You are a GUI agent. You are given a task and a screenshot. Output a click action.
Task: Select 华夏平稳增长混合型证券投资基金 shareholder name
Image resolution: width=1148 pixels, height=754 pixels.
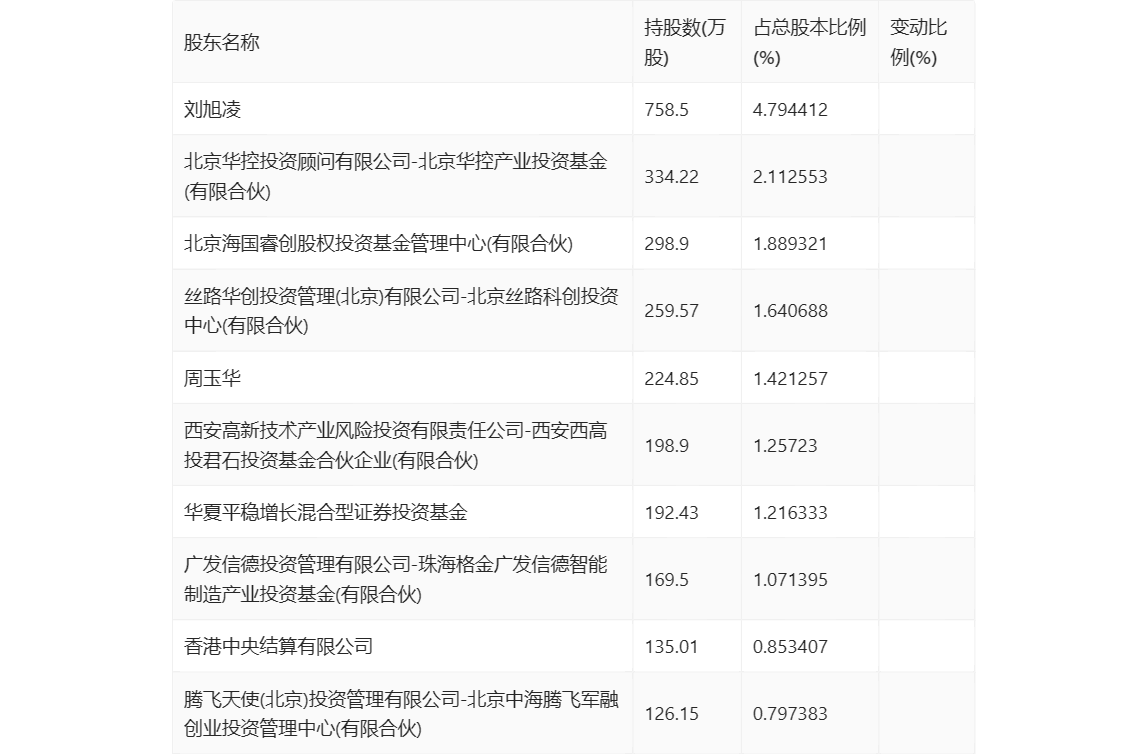coord(326,512)
